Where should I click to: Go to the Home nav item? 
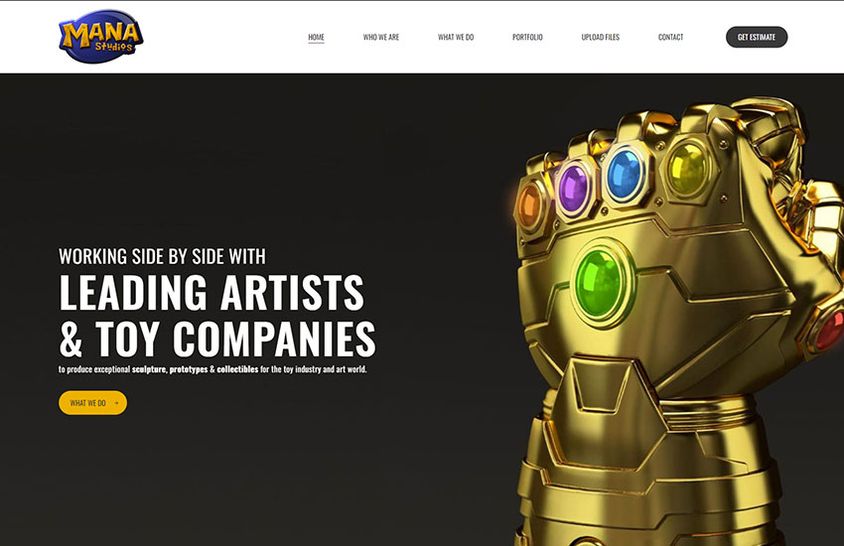point(316,37)
